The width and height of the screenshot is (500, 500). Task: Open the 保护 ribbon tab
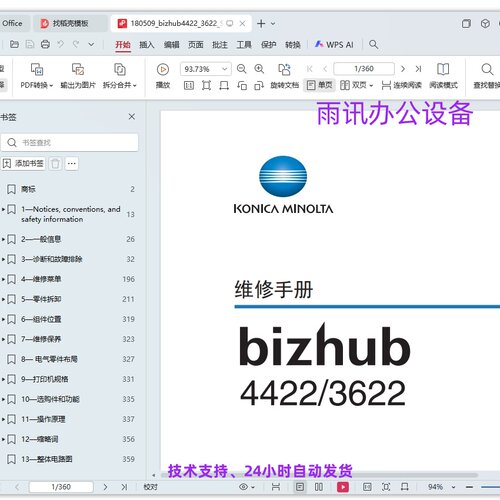coord(268,45)
